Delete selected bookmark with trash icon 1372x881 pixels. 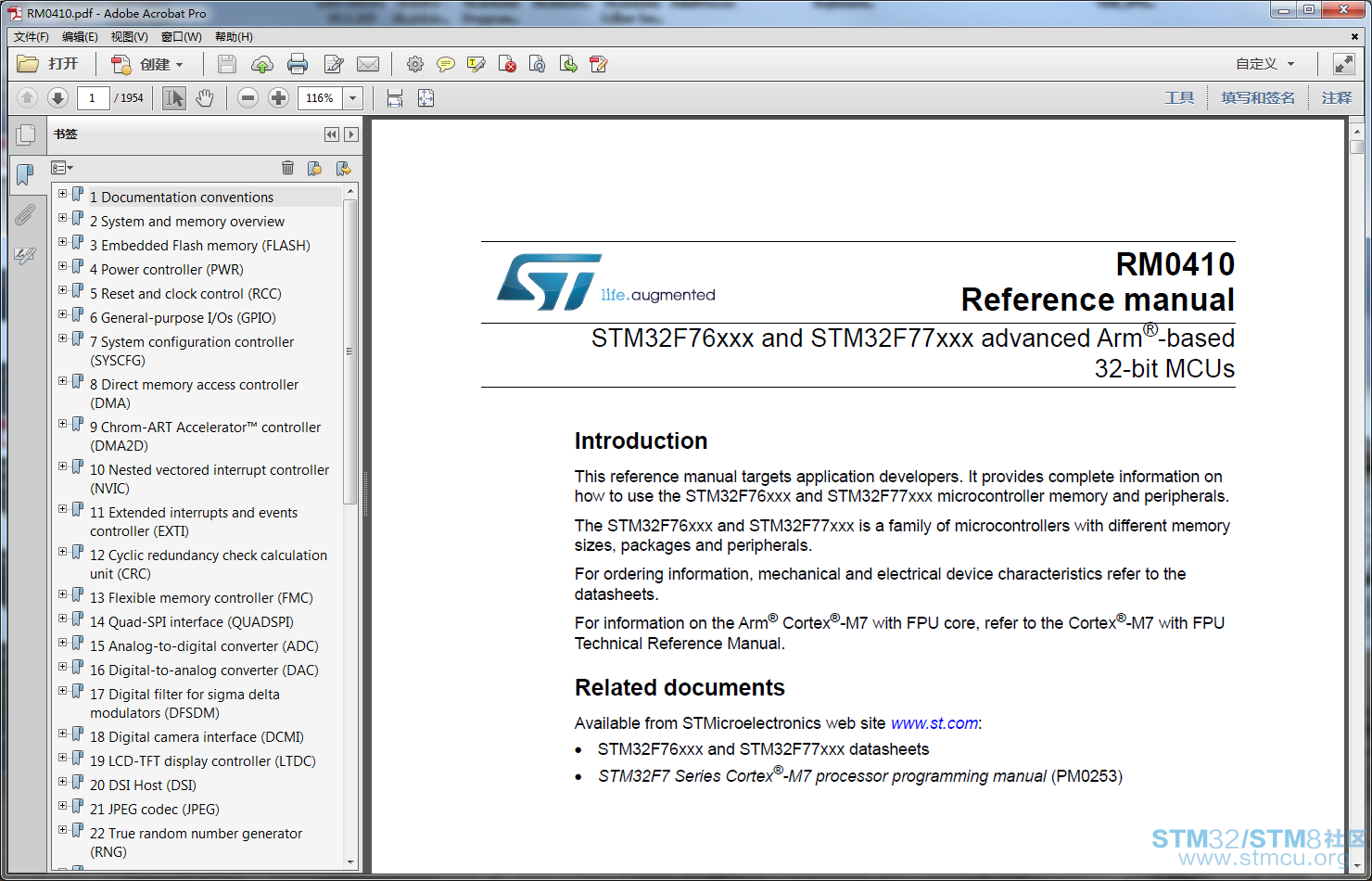click(x=288, y=168)
